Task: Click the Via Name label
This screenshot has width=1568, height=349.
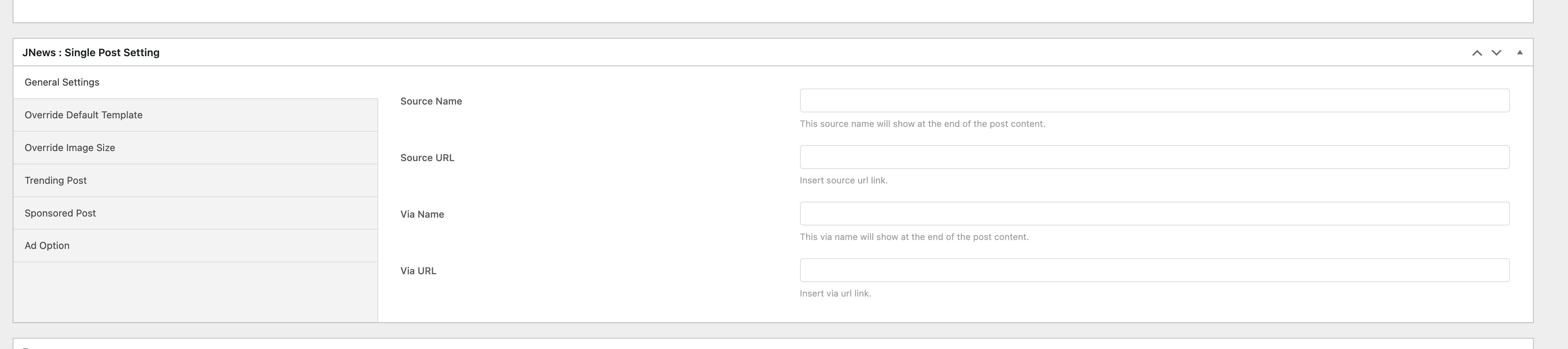Action: click(422, 215)
